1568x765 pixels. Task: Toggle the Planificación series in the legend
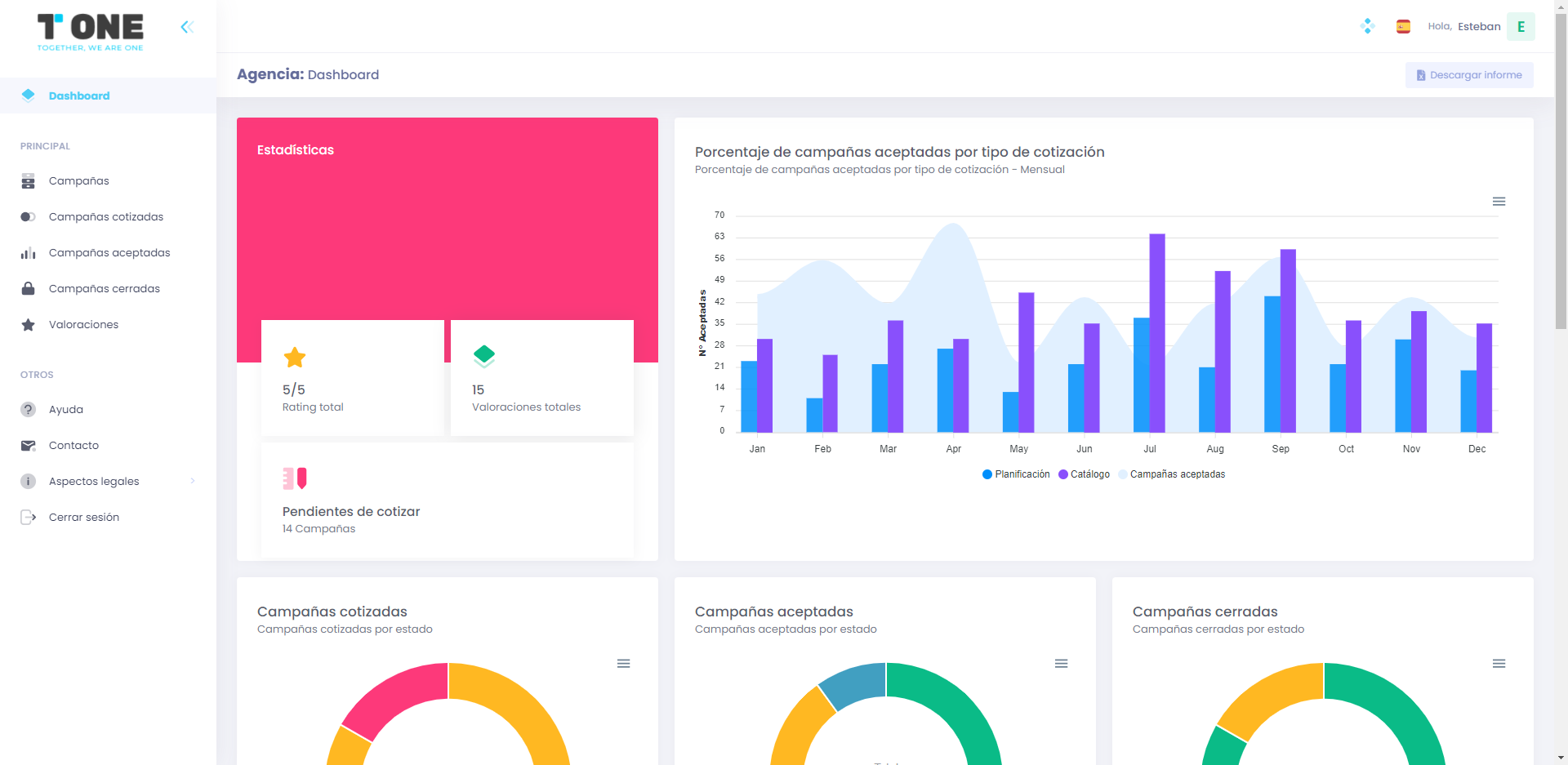tap(1016, 474)
